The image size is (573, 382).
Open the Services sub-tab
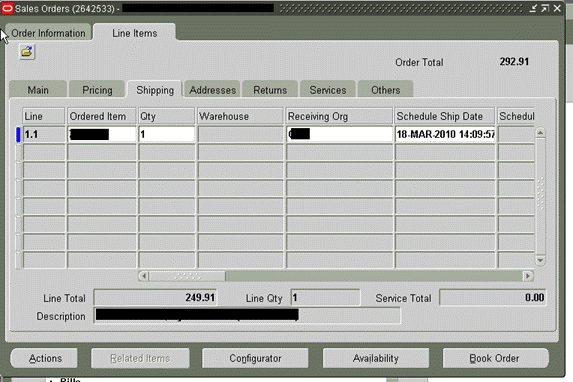(x=328, y=90)
